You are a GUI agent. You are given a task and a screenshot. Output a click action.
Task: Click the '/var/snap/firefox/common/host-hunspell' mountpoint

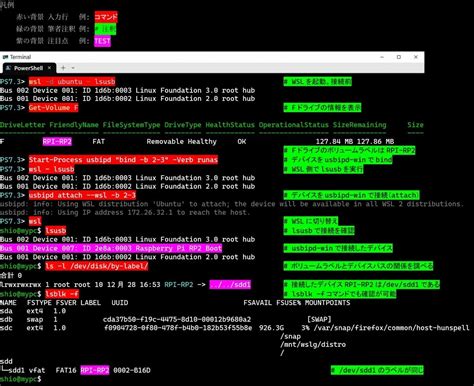pos(391,328)
